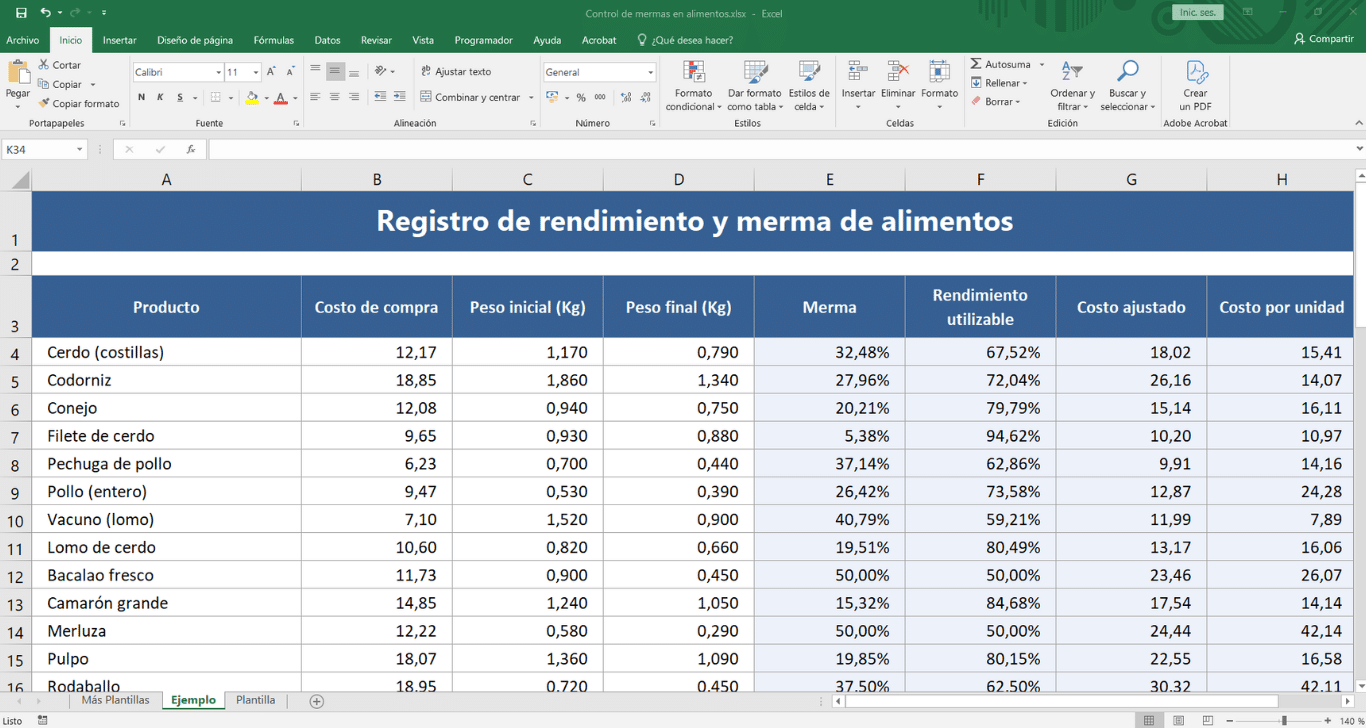This screenshot has height=728, width=1366.
Task: Open Dar formato como tabla
Action: coord(755,73)
